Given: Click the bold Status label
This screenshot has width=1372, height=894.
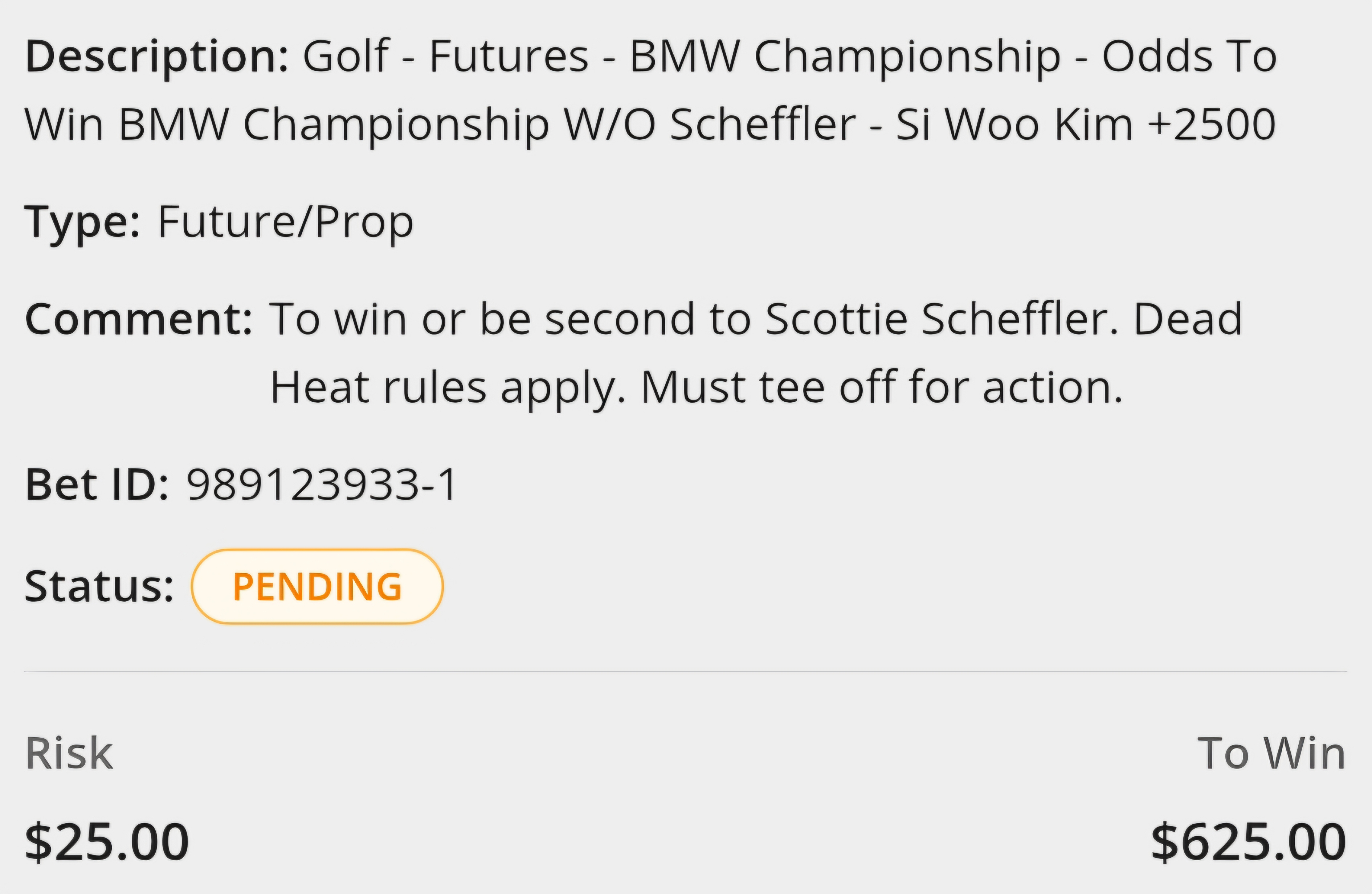Looking at the screenshot, I should (99, 586).
